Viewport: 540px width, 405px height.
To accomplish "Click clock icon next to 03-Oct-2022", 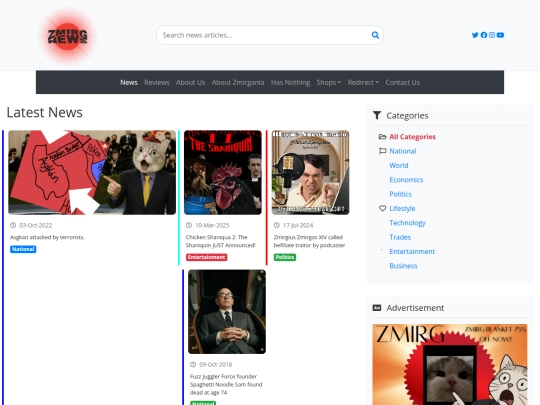I will click(x=13, y=225).
